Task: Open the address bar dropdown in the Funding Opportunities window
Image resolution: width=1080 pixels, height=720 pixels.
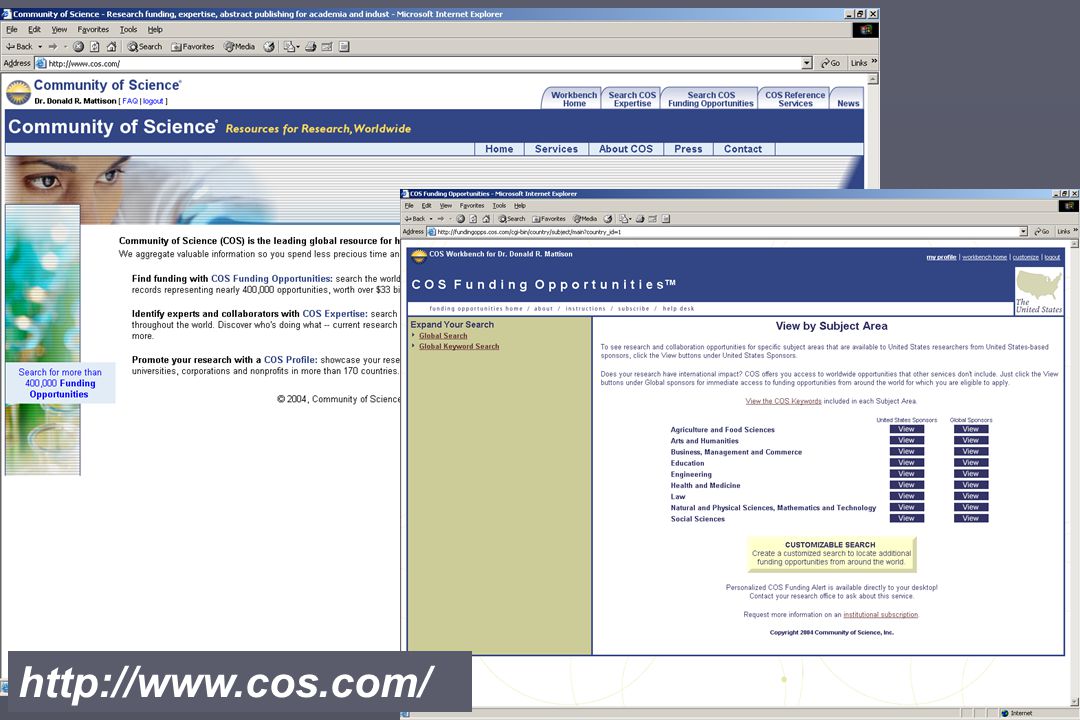Action: (x=1024, y=232)
